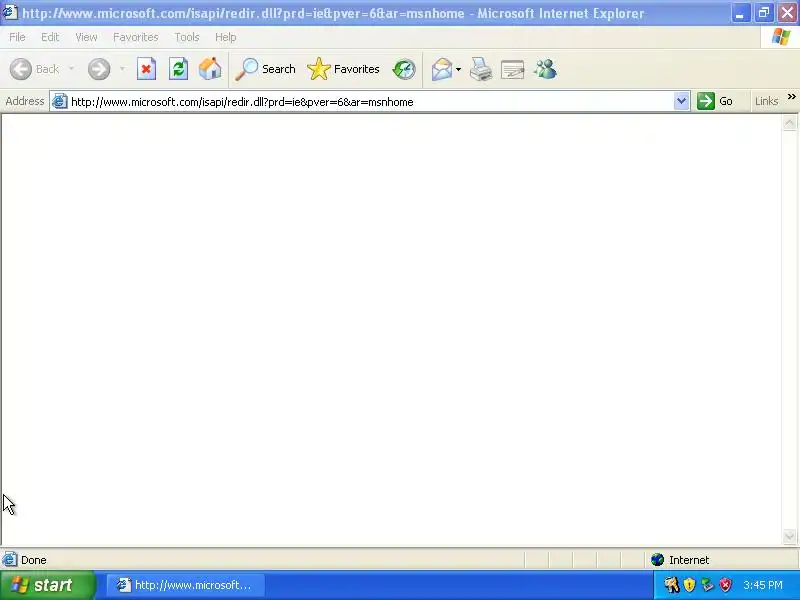The height and width of the screenshot is (600, 800).
Task: Click the Forward navigation arrow
Action: (99, 69)
